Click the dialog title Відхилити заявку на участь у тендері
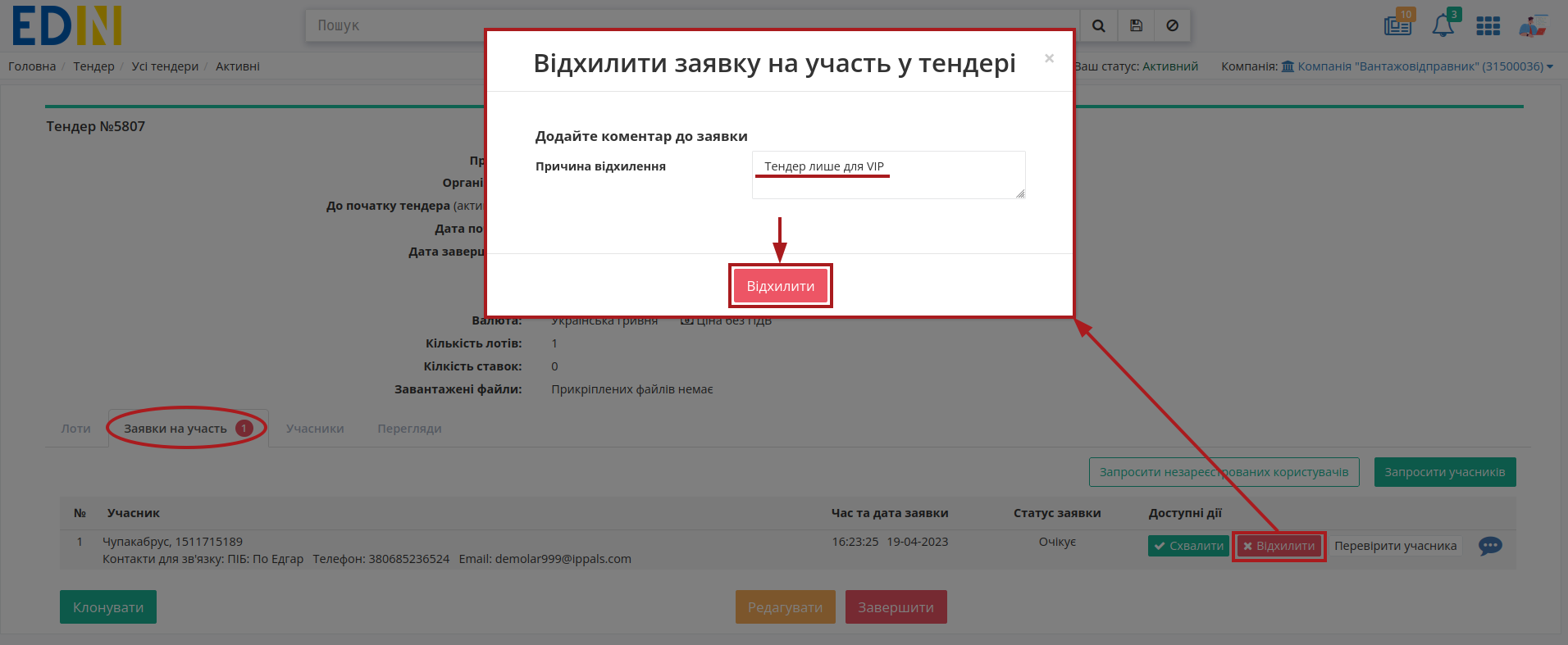Screen dimensions: 1568x645 click(x=775, y=63)
